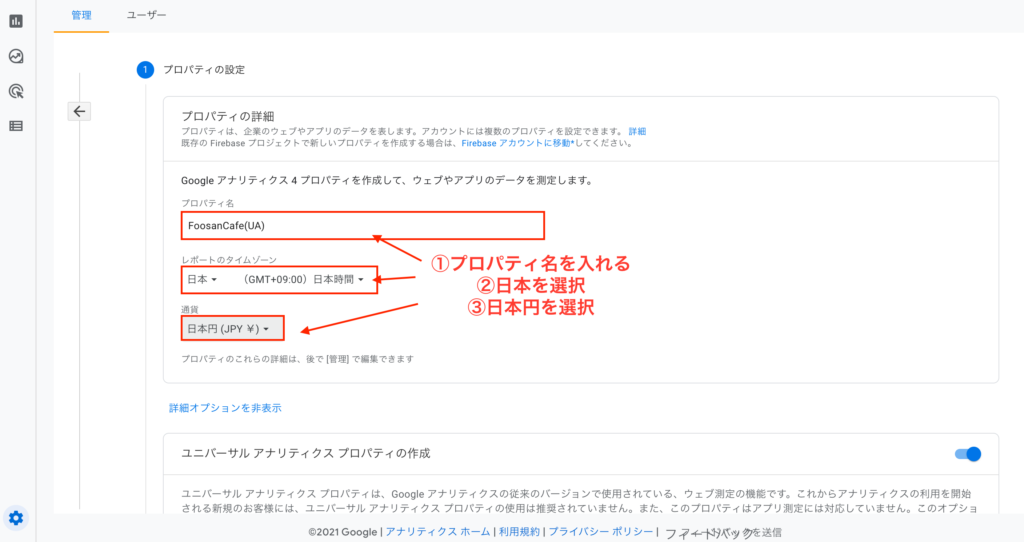Open アナリティクス ホーム footer link
Image resolution: width=1024 pixels, height=542 pixels.
438,532
